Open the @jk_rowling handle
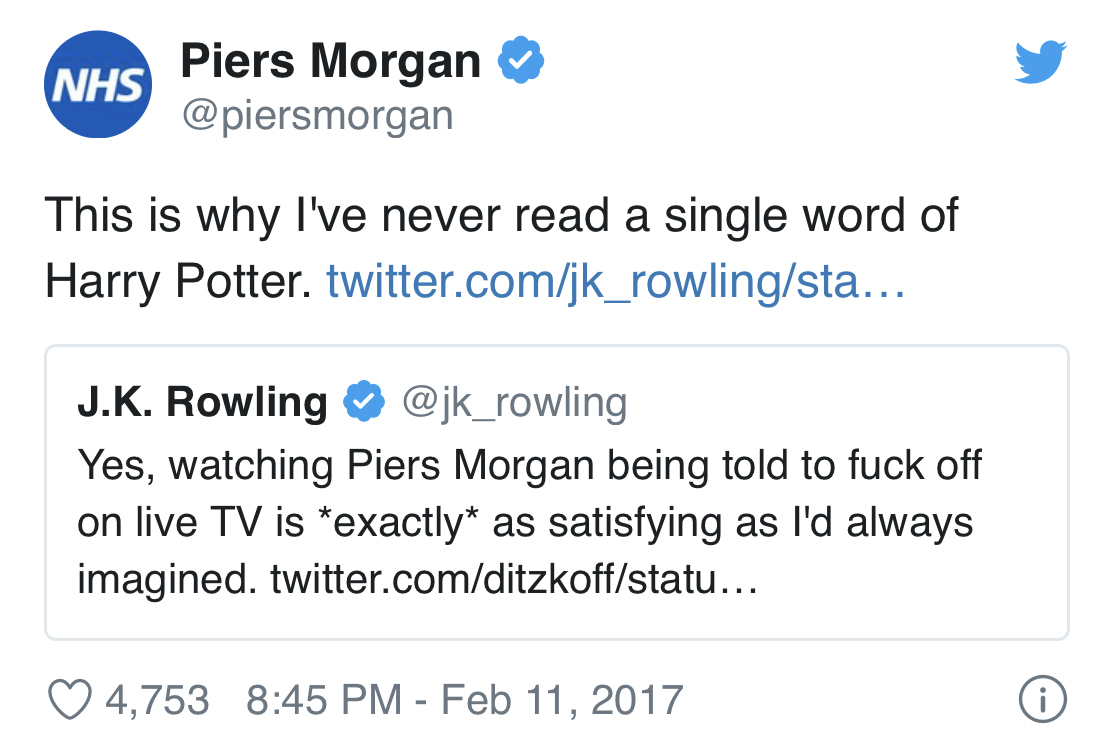 click(514, 402)
